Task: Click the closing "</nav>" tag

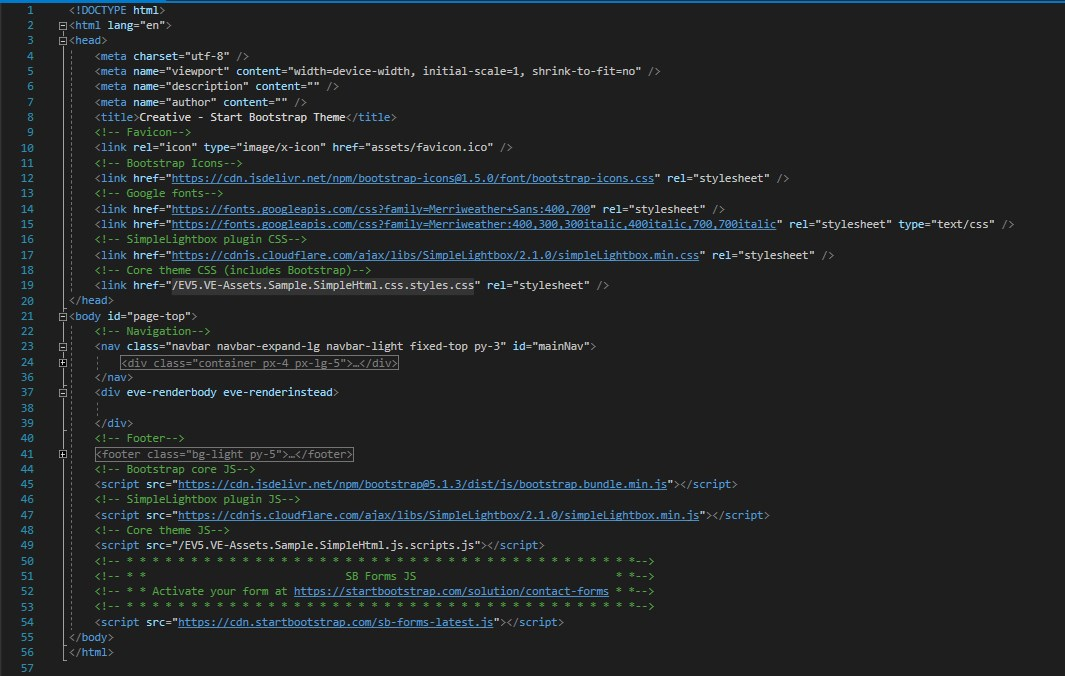Action: point(113,378)
